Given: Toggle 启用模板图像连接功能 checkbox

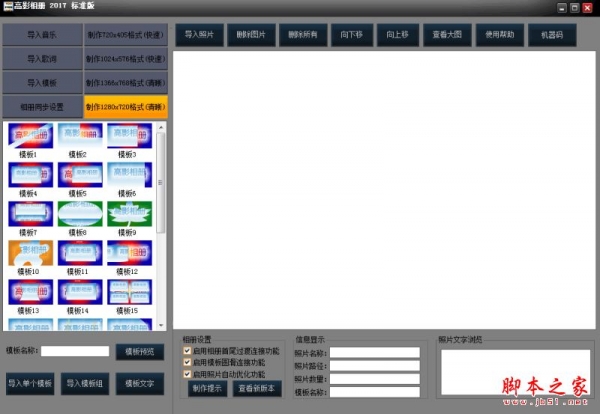Looking at the screenshot, I should pyautogui.click(x=187, y=362).
